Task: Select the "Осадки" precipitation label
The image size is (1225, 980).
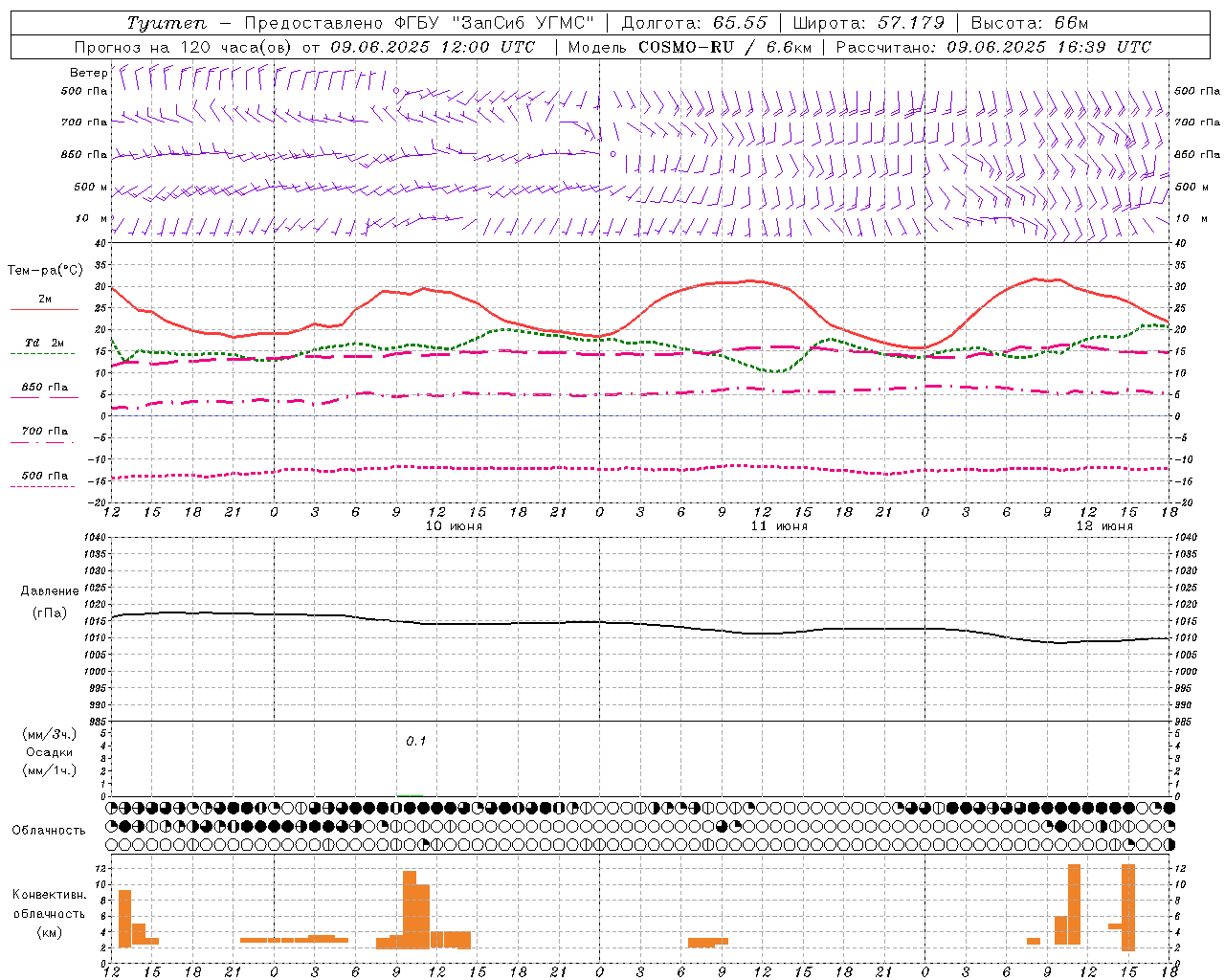Action: [50, 752]
